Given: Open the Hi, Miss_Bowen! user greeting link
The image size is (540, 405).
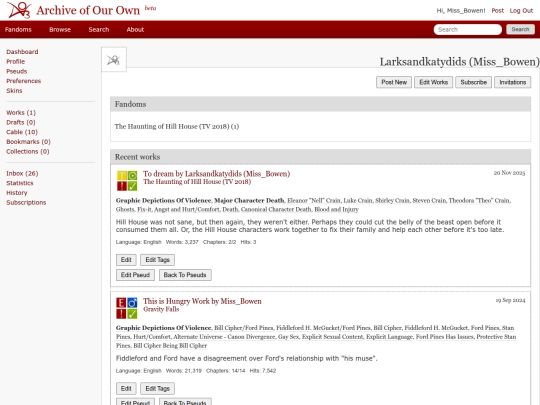Looking at the screenshot, I should pos(461,11).
